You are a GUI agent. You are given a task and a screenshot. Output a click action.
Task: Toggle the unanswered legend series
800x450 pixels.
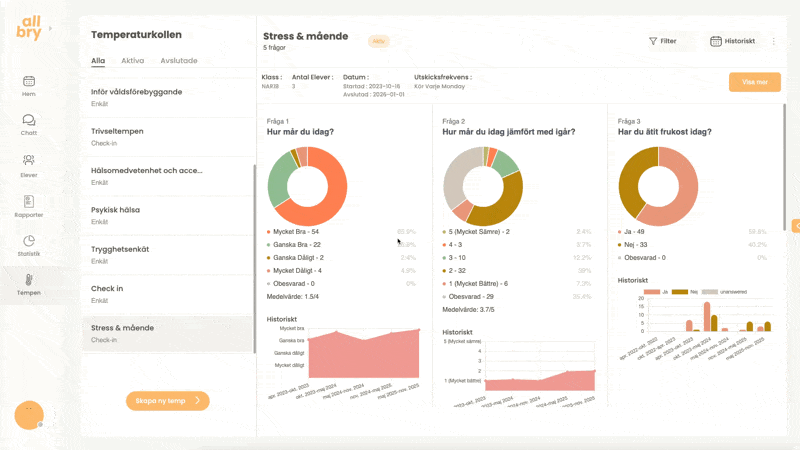722,292
